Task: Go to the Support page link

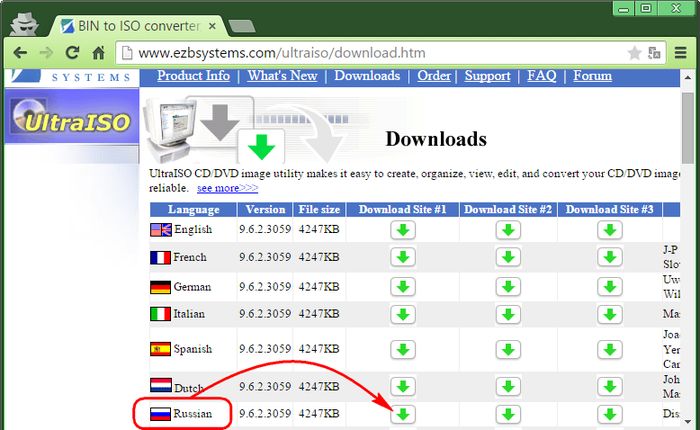Action: pyautogui.click(x=487, y=76)
